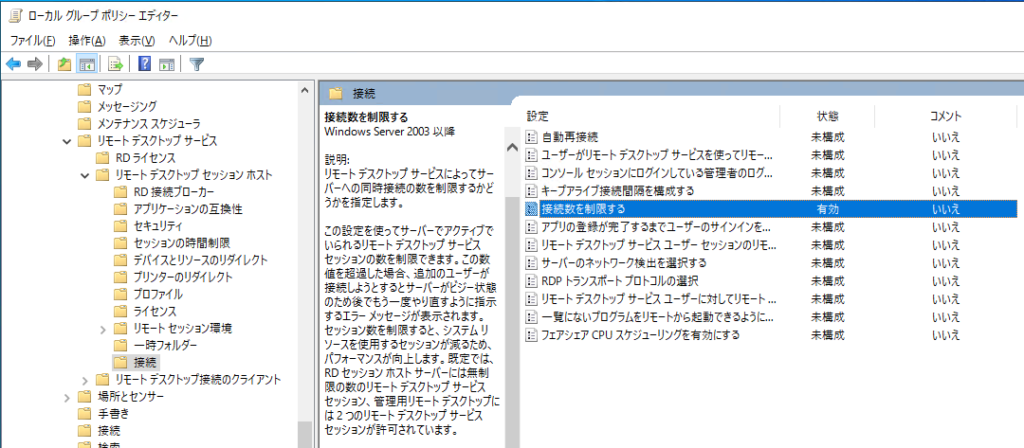Sort by the 状態 column header

[827, 116]
